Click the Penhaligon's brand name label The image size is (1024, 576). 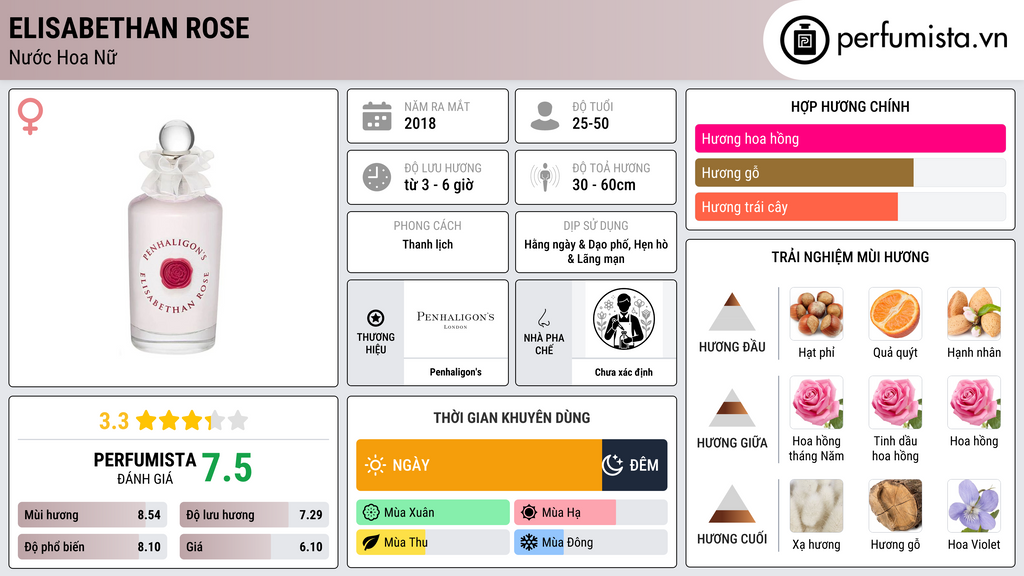[455, 372]
